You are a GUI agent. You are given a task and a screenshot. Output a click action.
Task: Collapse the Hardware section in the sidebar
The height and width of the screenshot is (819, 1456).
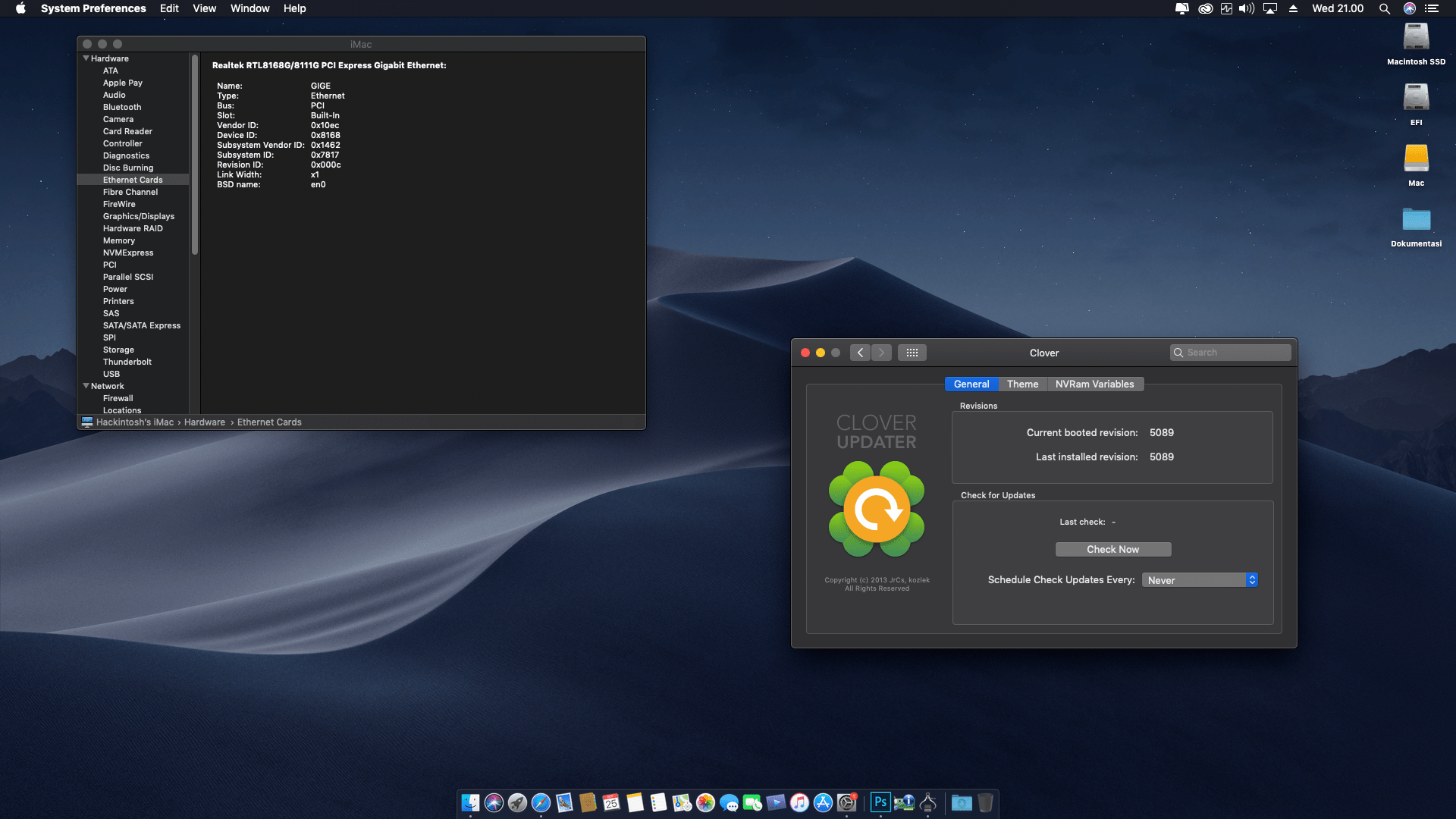pos(86,58)
